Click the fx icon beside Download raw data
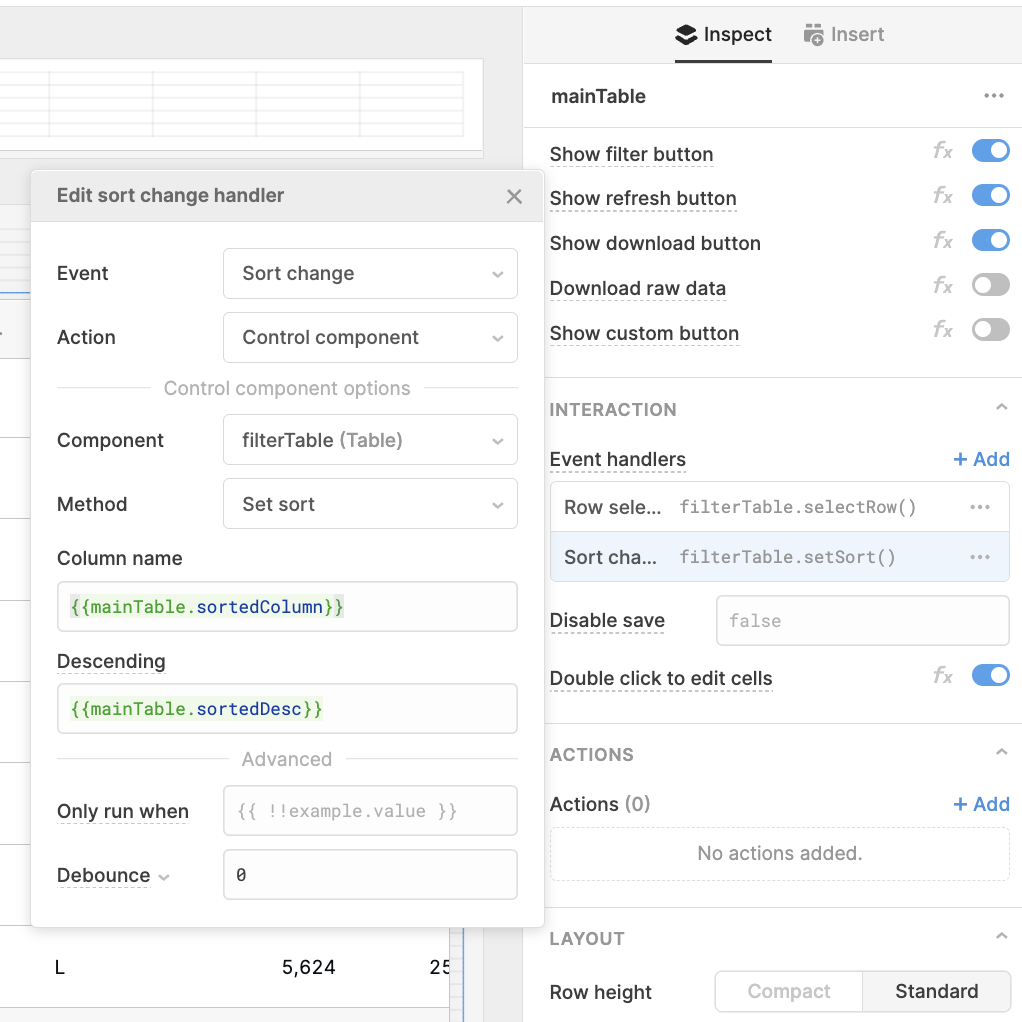The height and width of the screenshot is (1022, 1022). tap(942, 285)
